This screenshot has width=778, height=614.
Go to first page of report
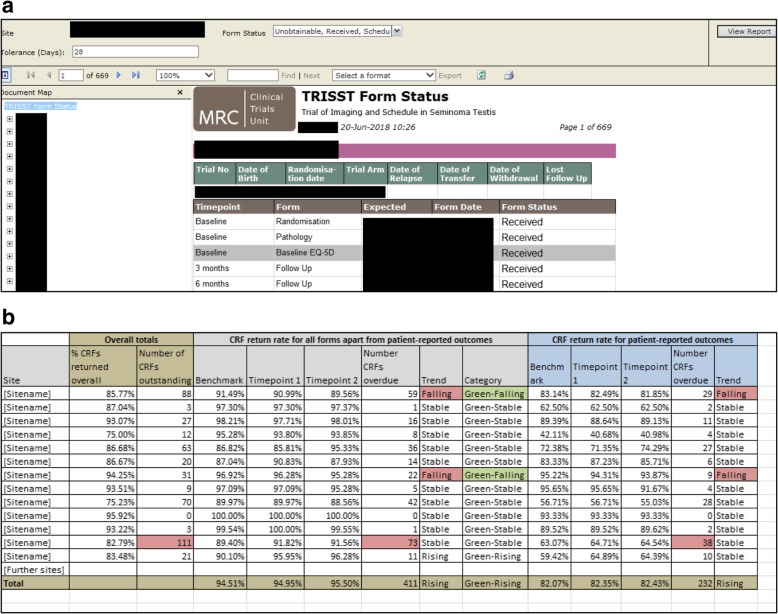pos(30,75)
